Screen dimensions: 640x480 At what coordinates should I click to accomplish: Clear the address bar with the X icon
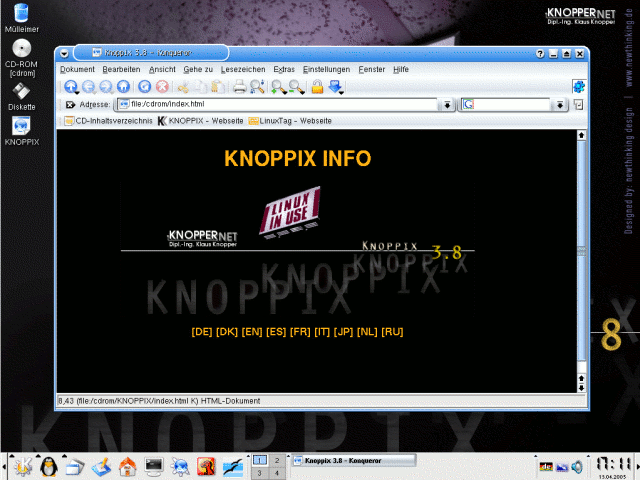70,105
